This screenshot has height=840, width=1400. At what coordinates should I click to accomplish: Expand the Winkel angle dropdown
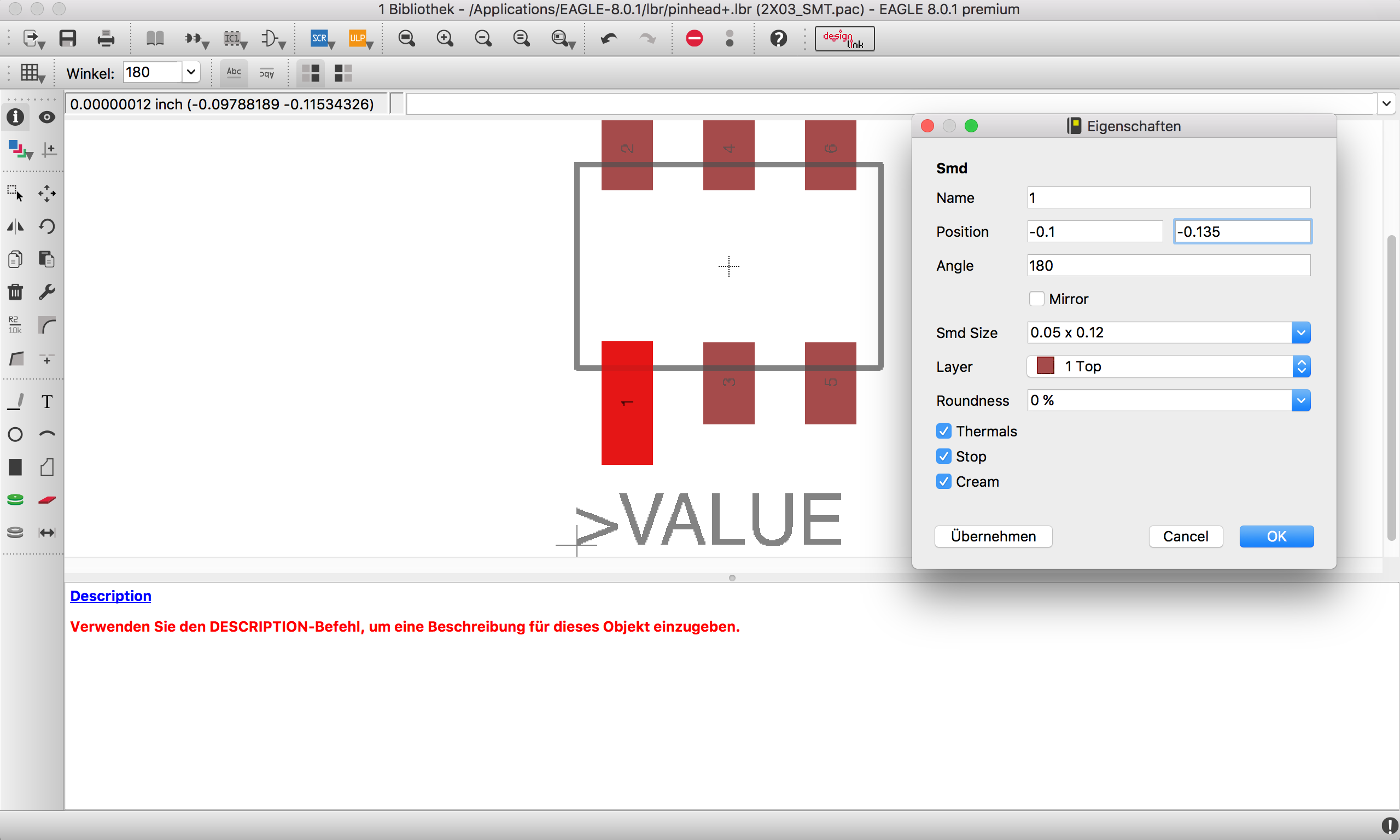[191, 72]
